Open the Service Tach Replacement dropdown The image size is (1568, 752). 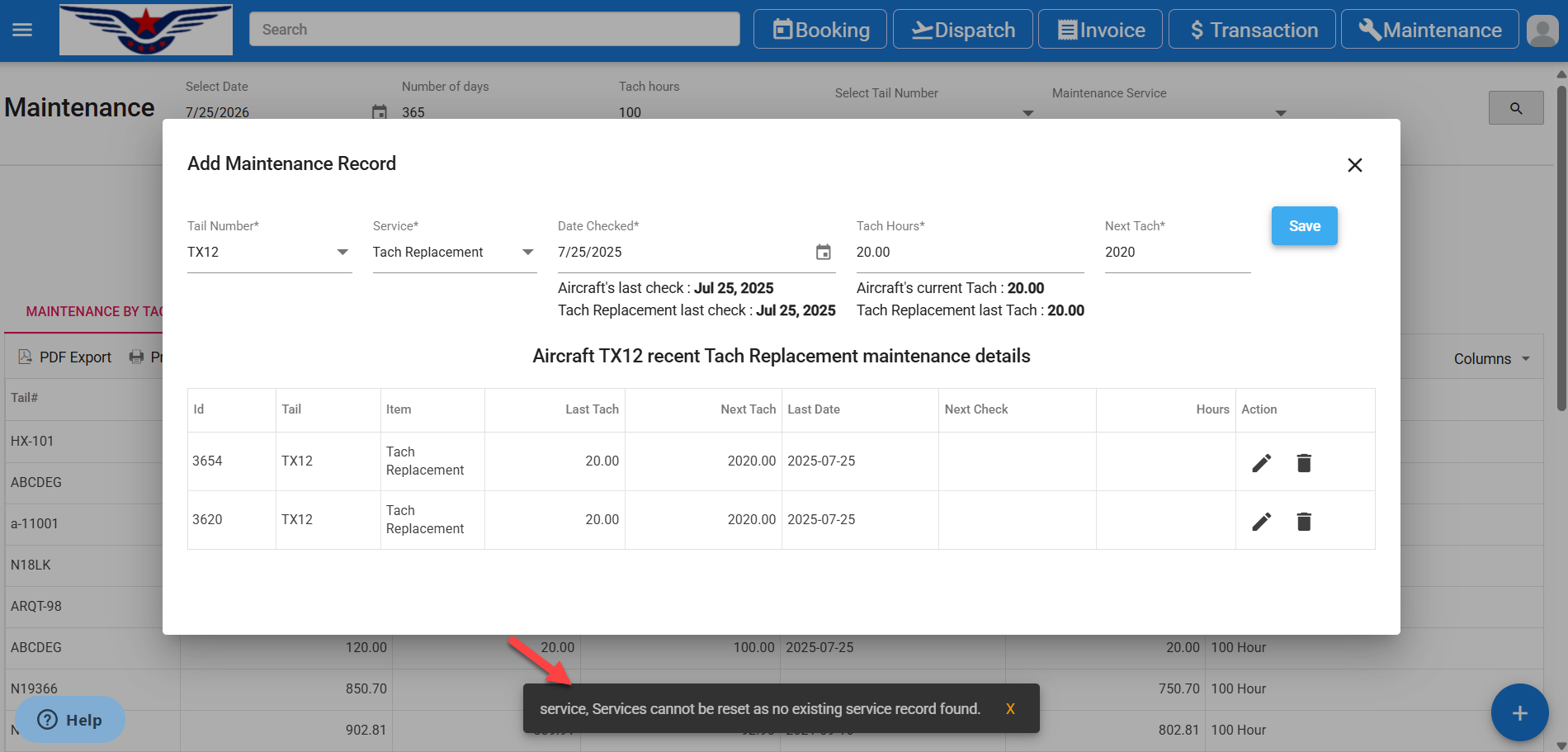point(528,253)
